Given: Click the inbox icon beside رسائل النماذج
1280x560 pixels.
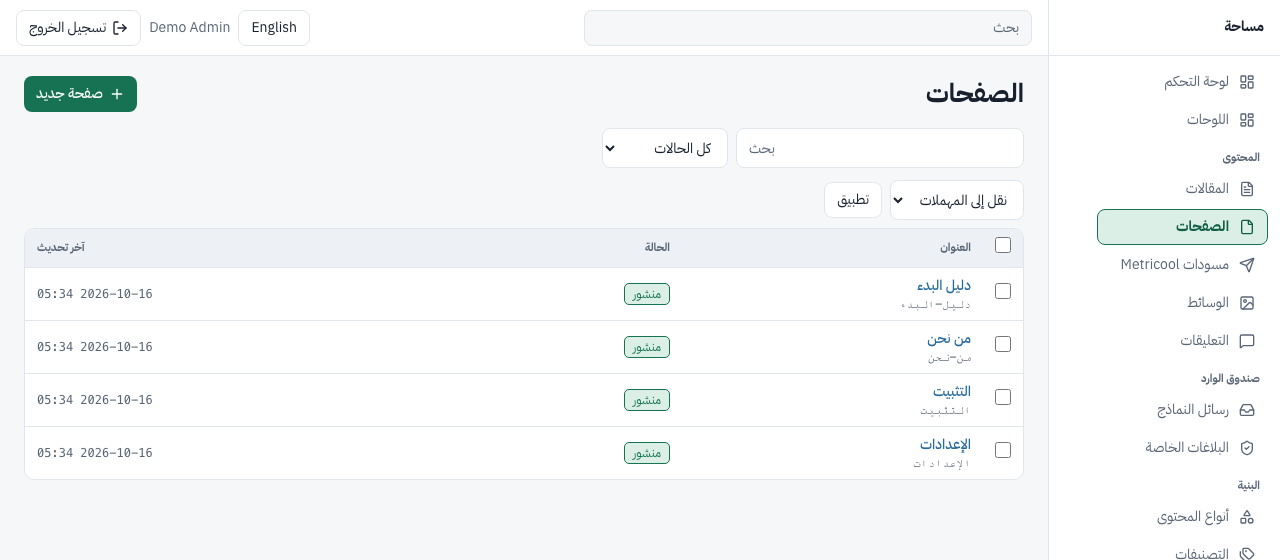Looking at the screenshot, I should click(x=1247, y=410).
